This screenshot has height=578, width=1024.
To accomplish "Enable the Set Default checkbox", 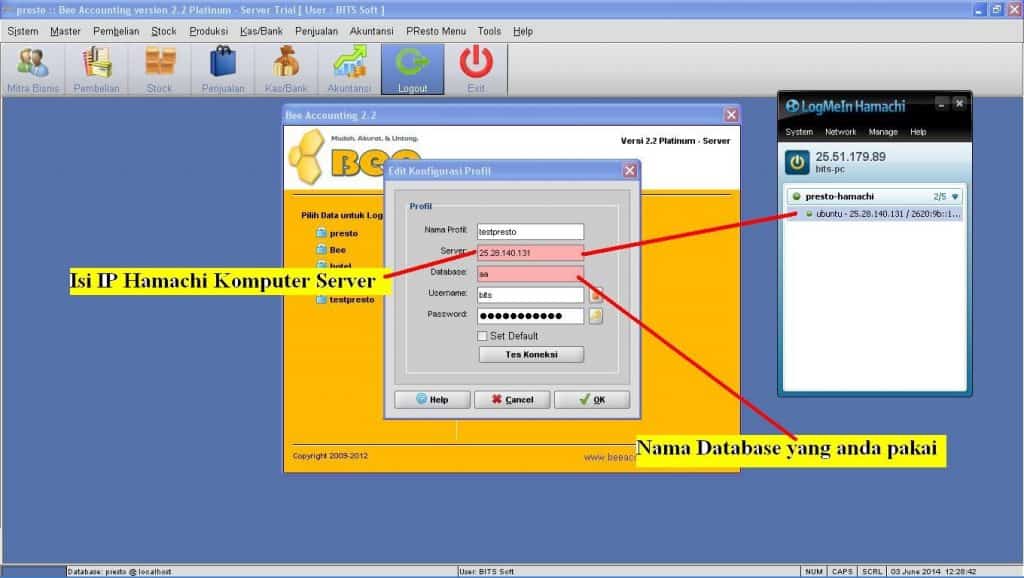I will (x=482, y=336).
